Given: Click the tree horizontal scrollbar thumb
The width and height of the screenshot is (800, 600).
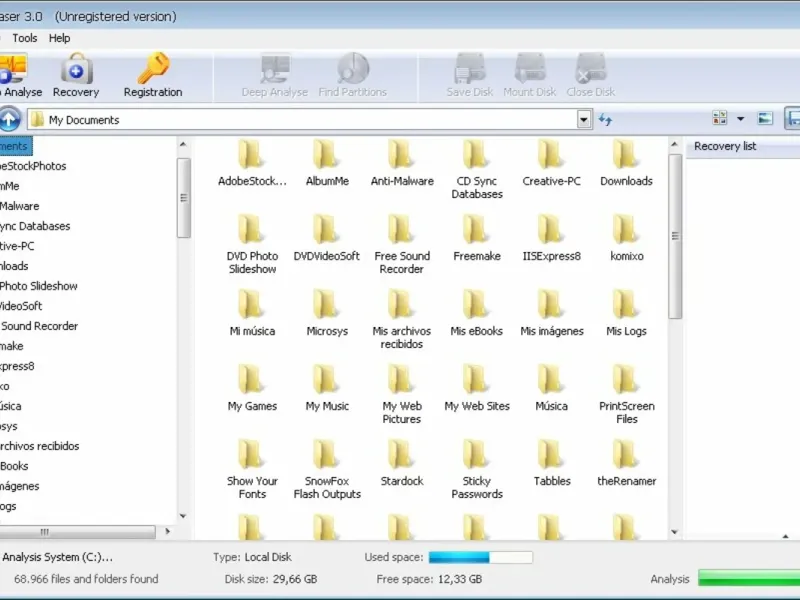Looking at the screenshot, I should coord(77,532).
